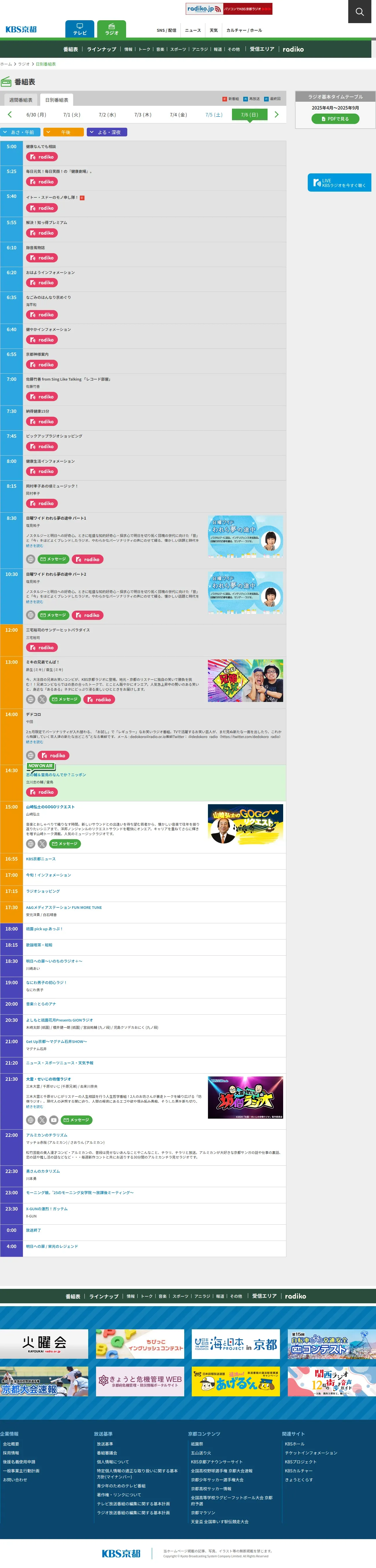Click website globe icon for 10:30 パート2

point(30,616)
